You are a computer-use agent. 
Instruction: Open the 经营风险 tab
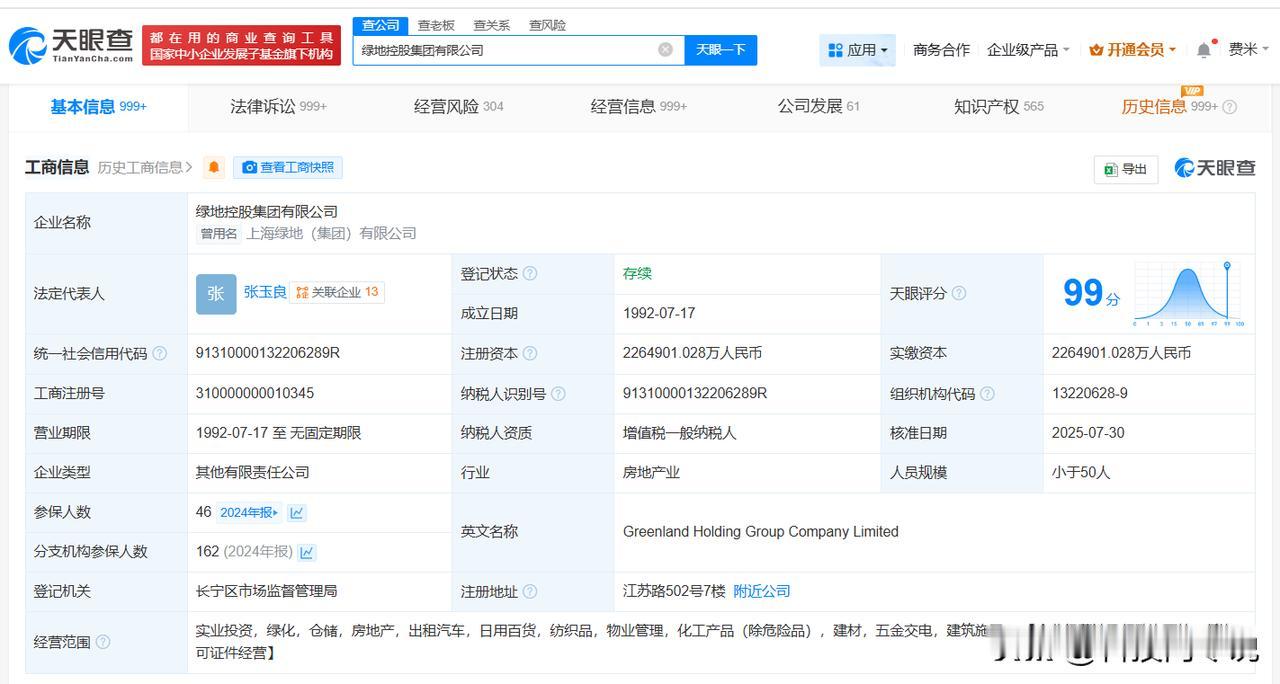[458, 107]
